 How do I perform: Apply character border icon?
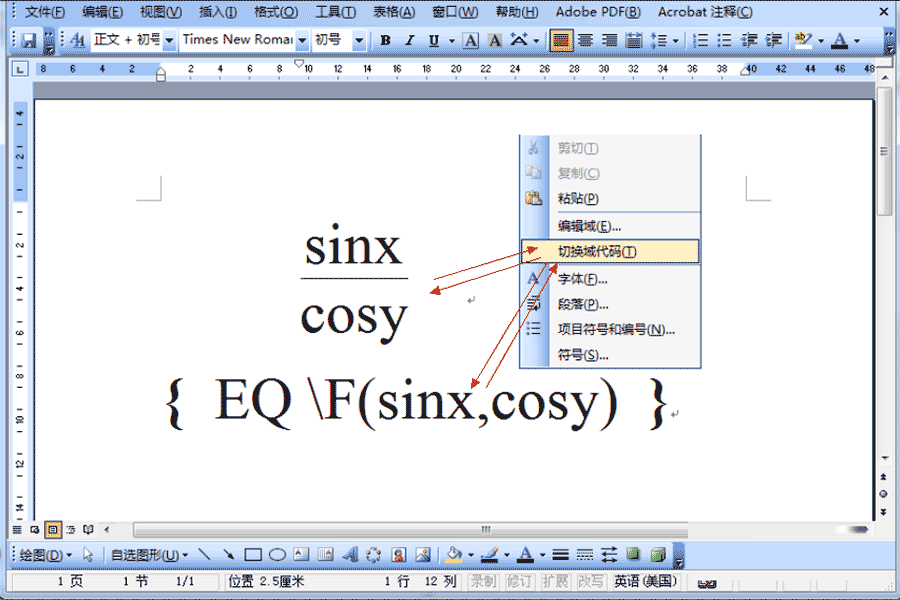pos(471,40)
